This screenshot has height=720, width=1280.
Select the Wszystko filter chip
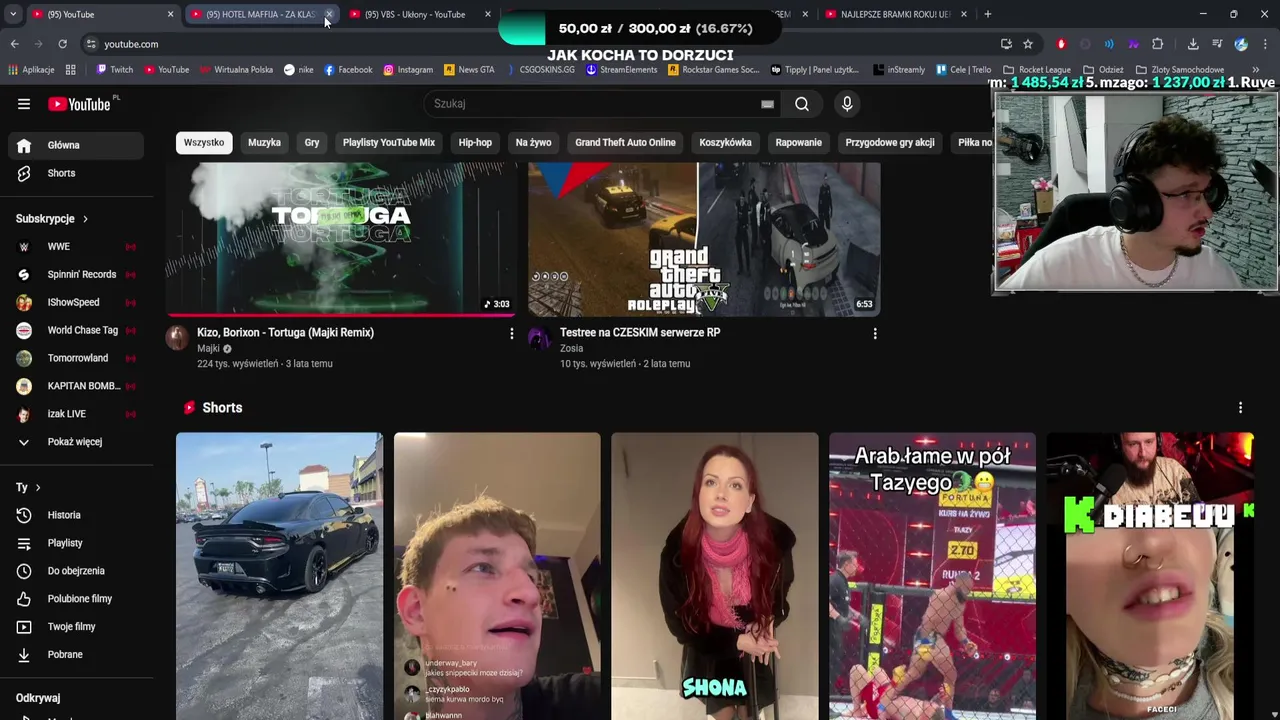point(204,143)
